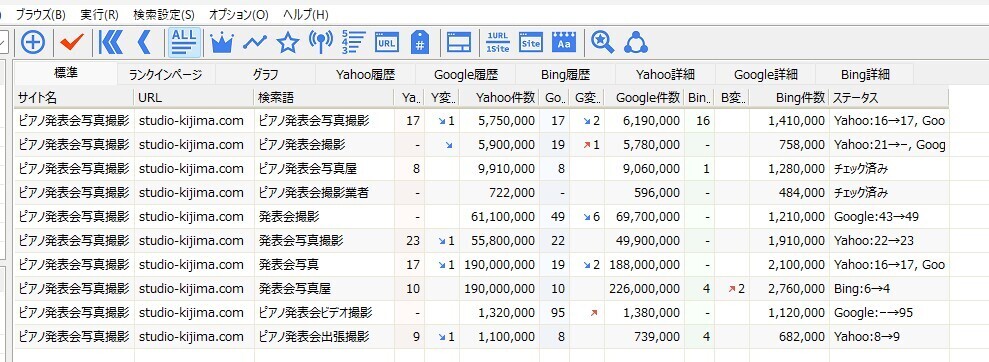This screenshot has width=989, height=362.
Task: Click the crown ranking icon
Action: [x=221, y=42]
